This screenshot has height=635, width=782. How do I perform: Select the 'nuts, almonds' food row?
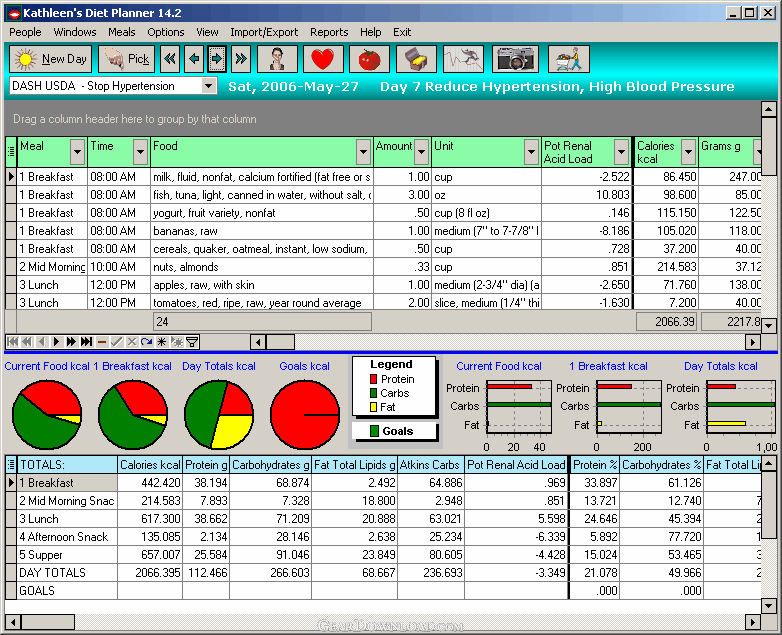coord(383,267)
